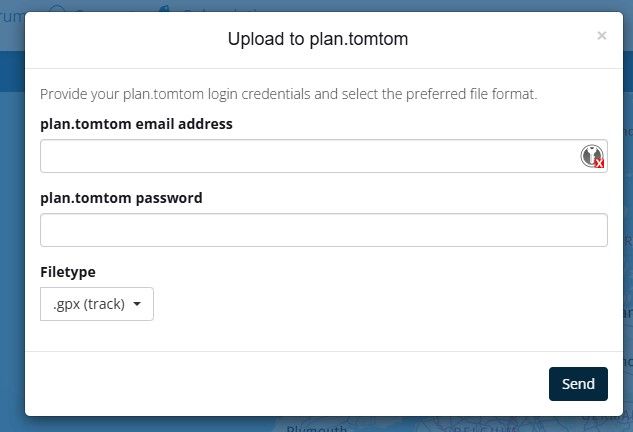Click the blank space right of Filetype dropdown

(379, 304)
